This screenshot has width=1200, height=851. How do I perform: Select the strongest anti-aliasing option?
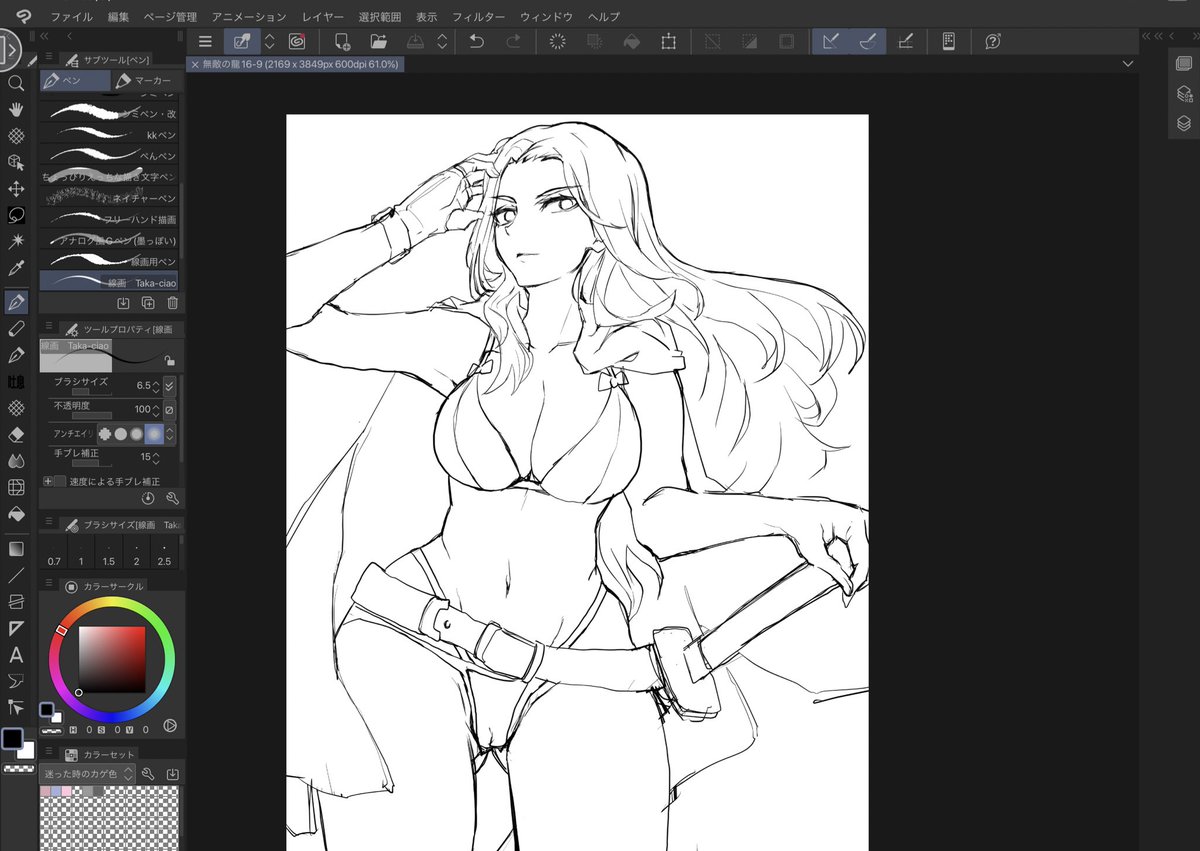(154, 434)
